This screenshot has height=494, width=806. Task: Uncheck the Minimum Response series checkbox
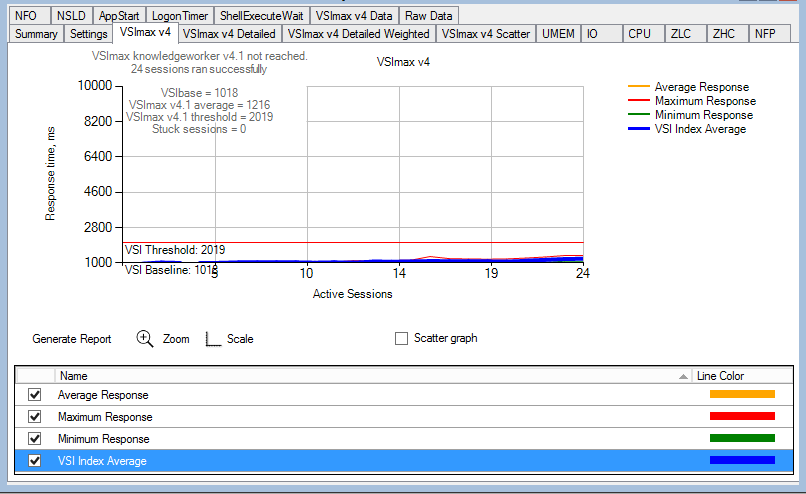[x=35, y=439]
